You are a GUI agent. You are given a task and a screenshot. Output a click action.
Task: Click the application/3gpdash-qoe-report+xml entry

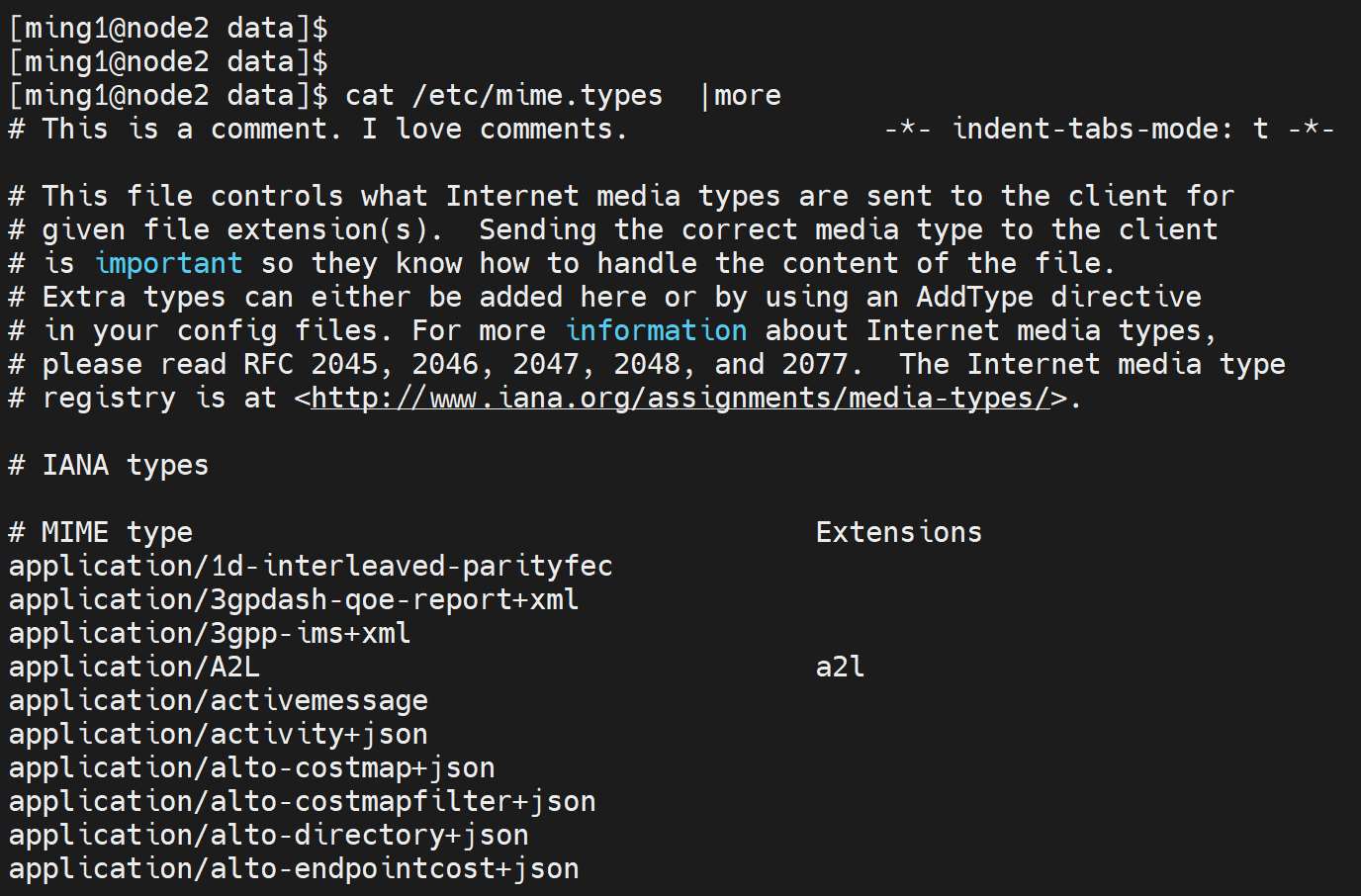pos(294,599)
